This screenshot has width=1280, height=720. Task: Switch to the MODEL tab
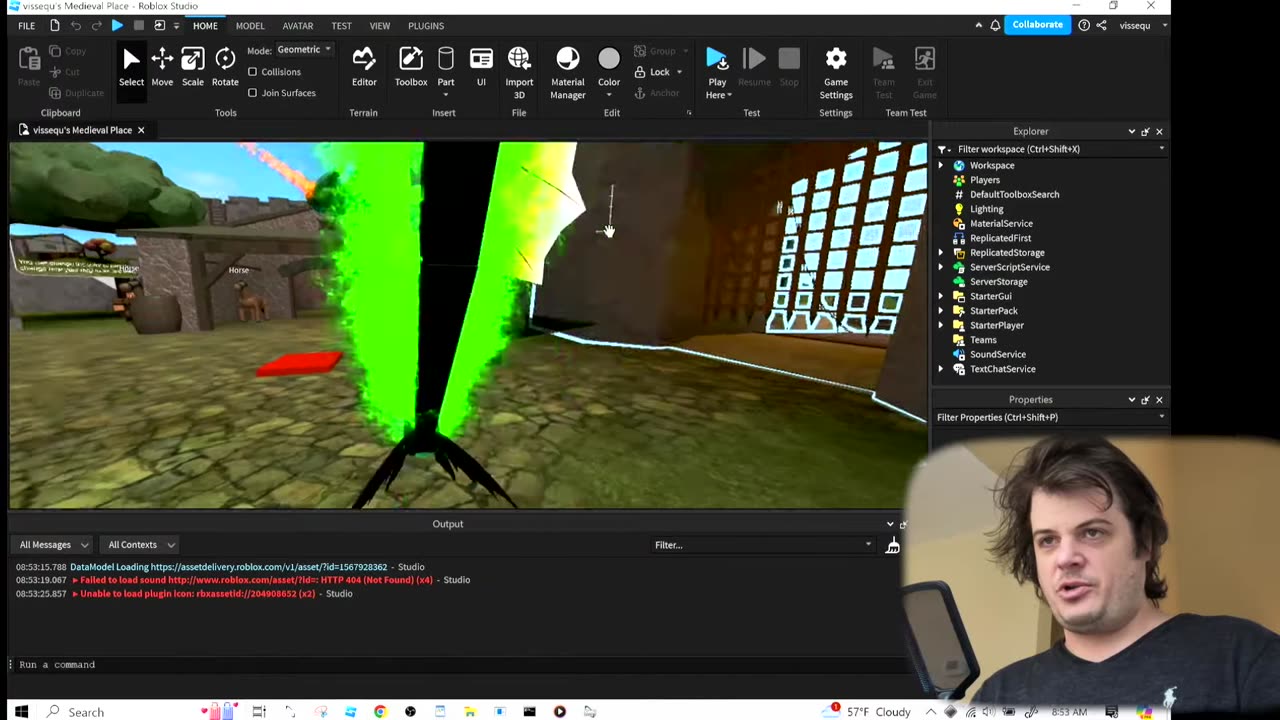(250, 25)
